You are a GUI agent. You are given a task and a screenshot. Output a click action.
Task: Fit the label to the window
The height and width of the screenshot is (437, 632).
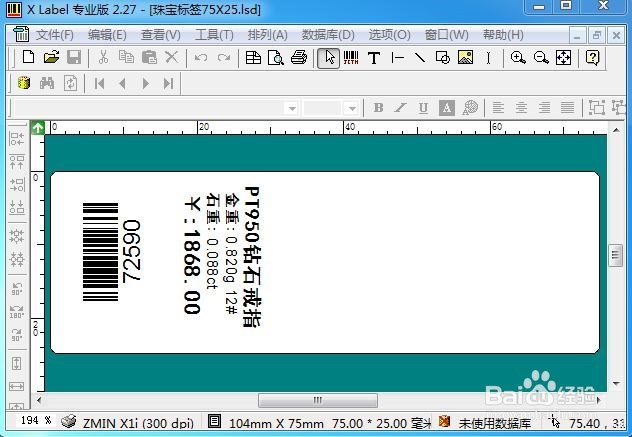pyautogui.click(x=563, y=58)
